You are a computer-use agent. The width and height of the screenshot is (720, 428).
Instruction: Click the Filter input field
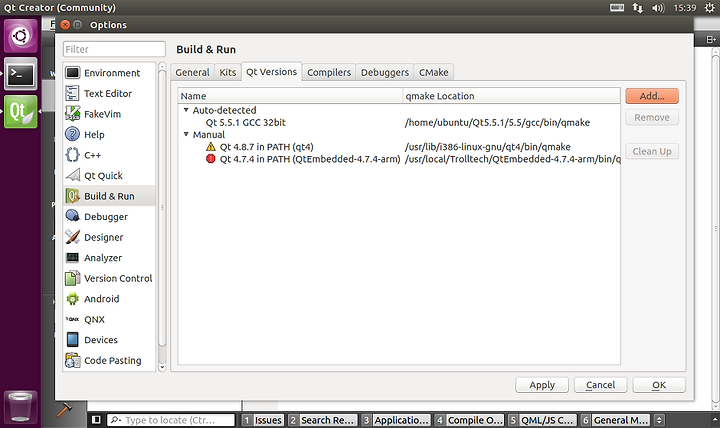pyautogui.click(x=114, y=49)
